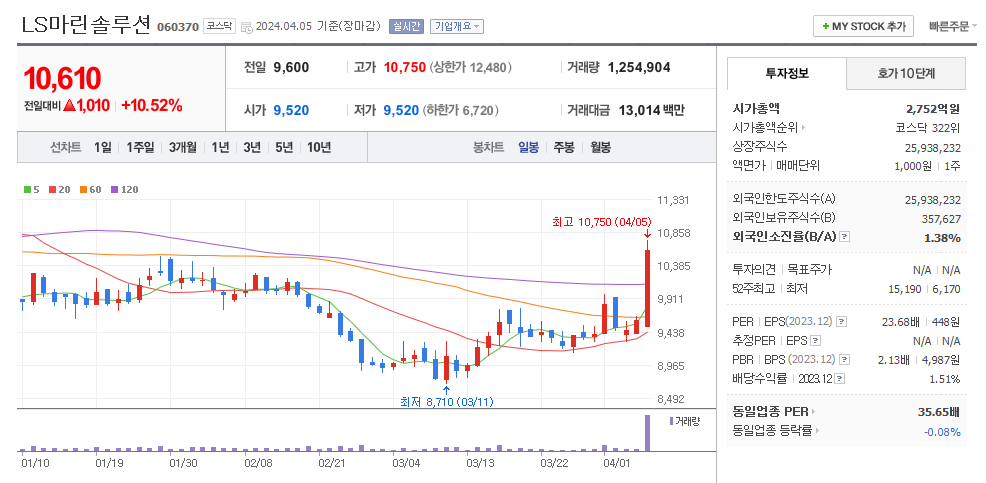The image size is (986, 483).
Task: Click the 시가총액순위 link
Action: [x=765, y=128]
